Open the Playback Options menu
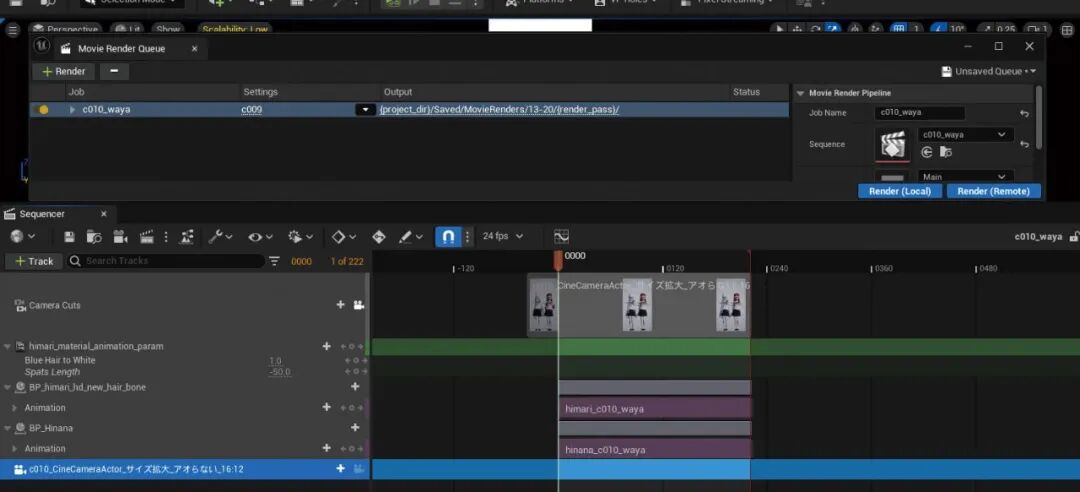Image resolution: width=1080 pixels, height=492 pixels. coord(300,237)
